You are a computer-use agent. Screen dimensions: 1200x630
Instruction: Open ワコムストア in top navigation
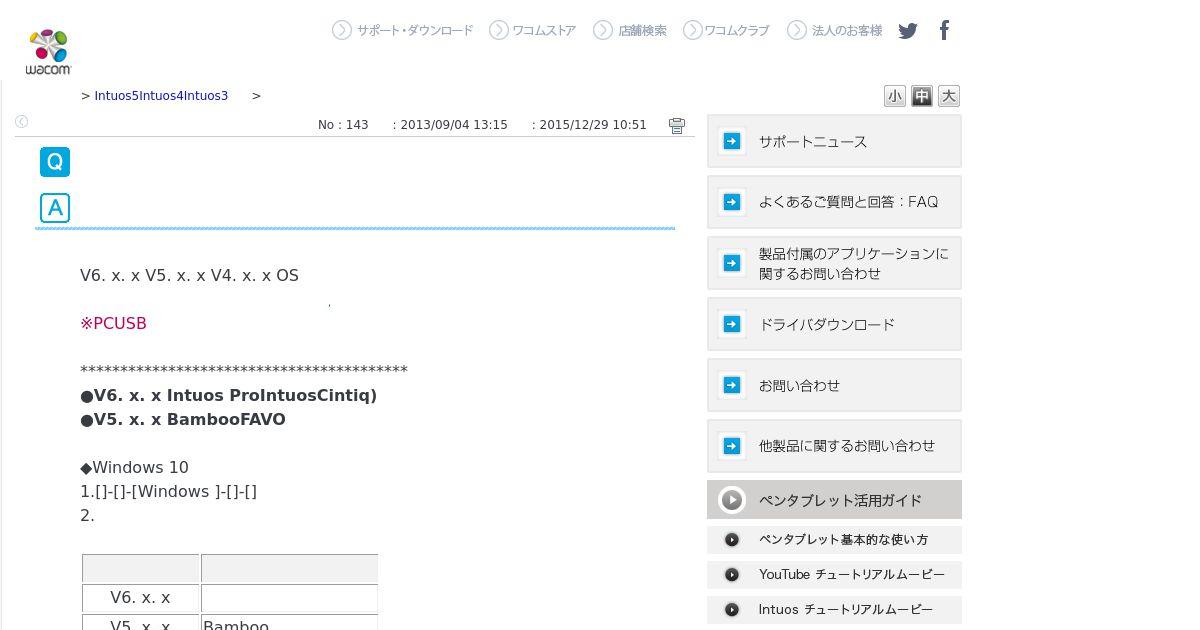pyautogui.click(x=544, y=31)
